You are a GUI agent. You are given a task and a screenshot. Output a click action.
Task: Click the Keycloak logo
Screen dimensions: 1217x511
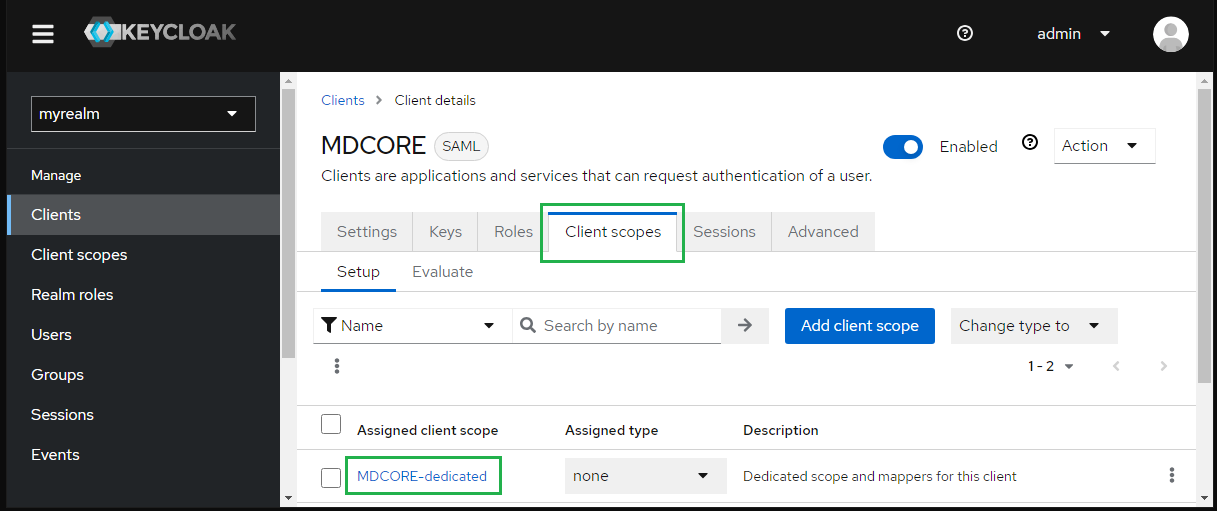(x=160, y=33)
